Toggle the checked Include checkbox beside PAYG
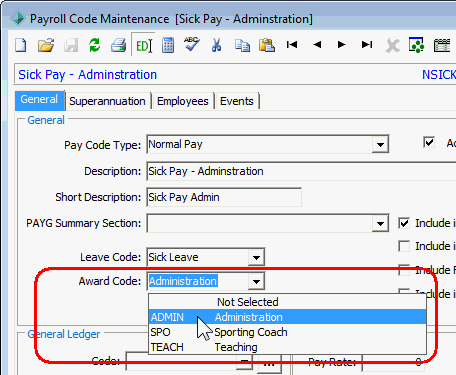The width and height of the screenshot is (456, 375). [404, 223]
